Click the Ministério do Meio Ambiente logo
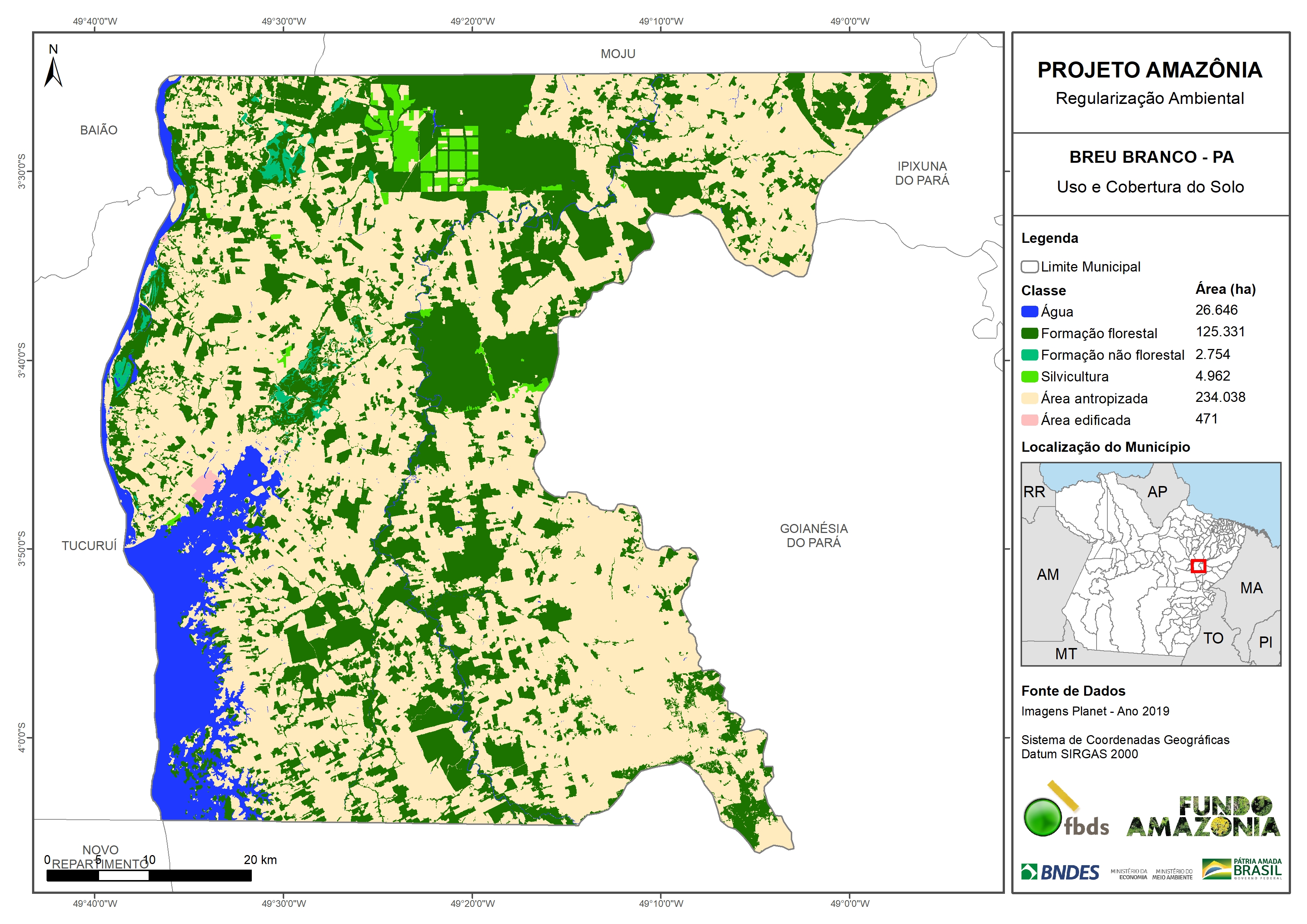1307x924 pixels. [1172, 874]
